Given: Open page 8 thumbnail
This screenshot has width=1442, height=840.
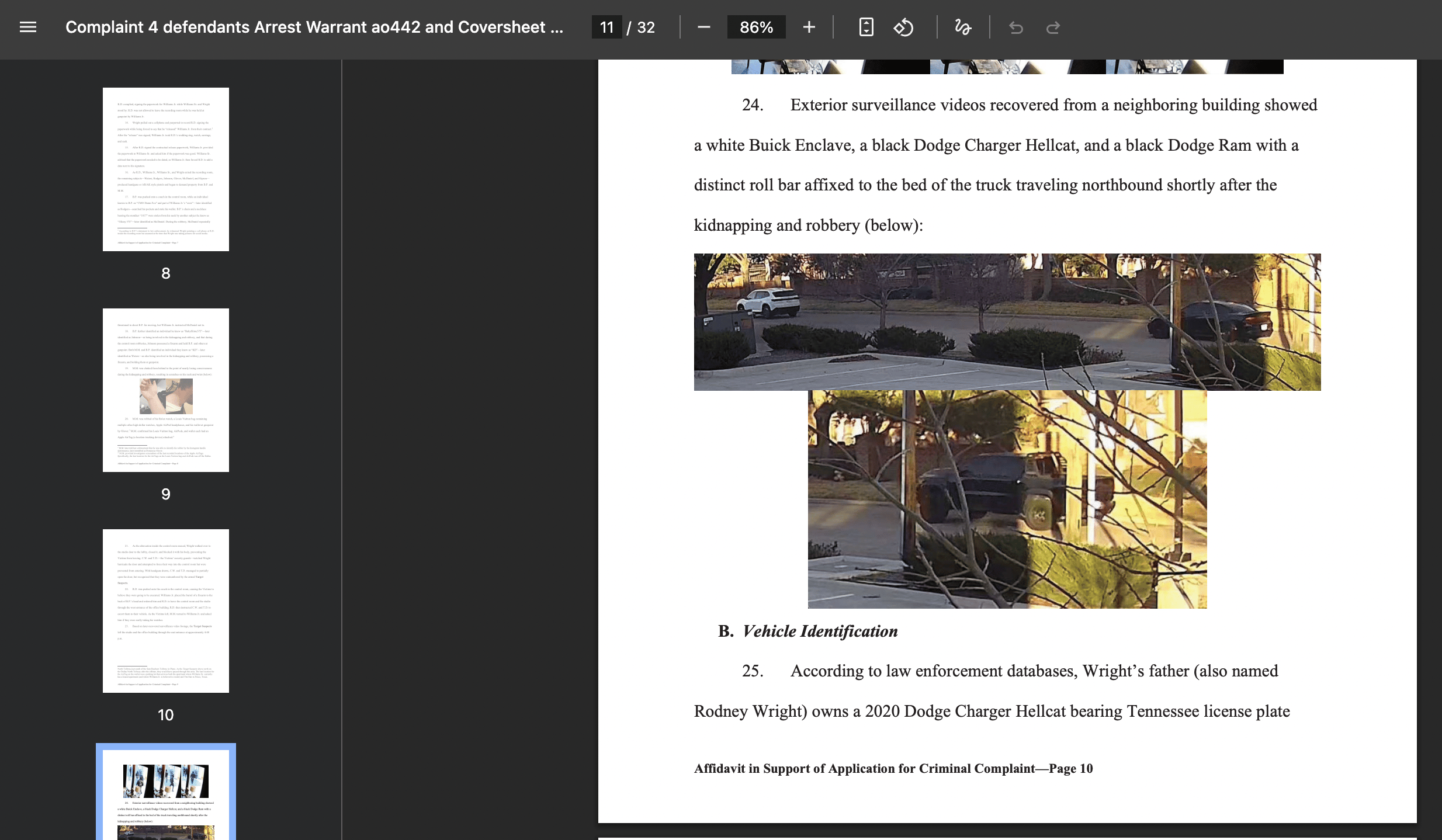Looking at the screenshot, I should (x=166, y=169).
